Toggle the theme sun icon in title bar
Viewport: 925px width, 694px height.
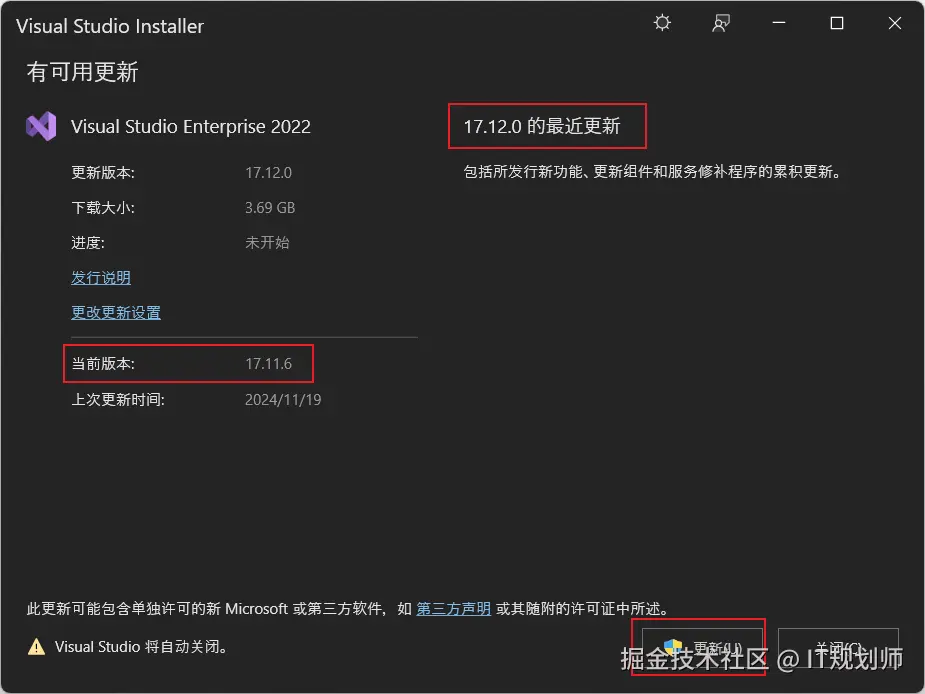[662, 23]
